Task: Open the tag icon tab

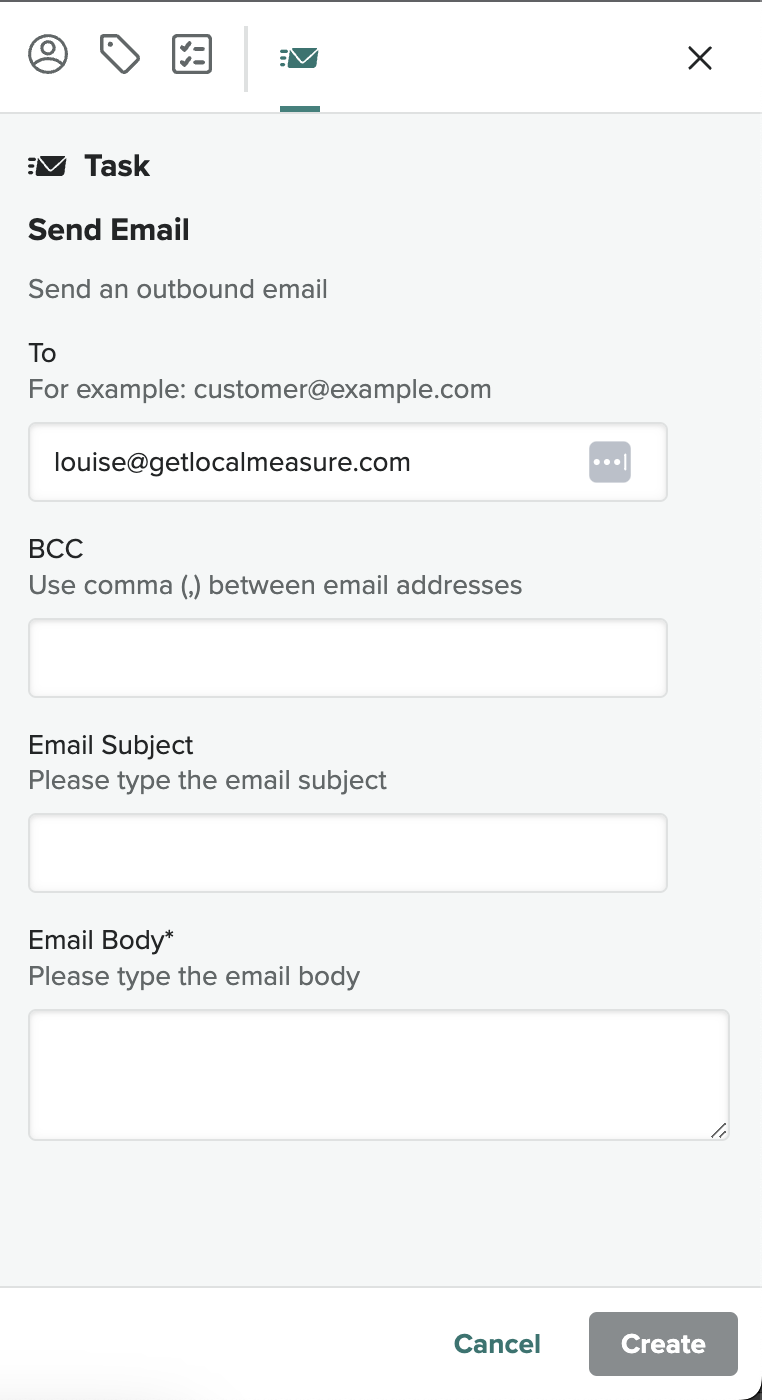Action: pyautogui.click(x=120, y=55)
